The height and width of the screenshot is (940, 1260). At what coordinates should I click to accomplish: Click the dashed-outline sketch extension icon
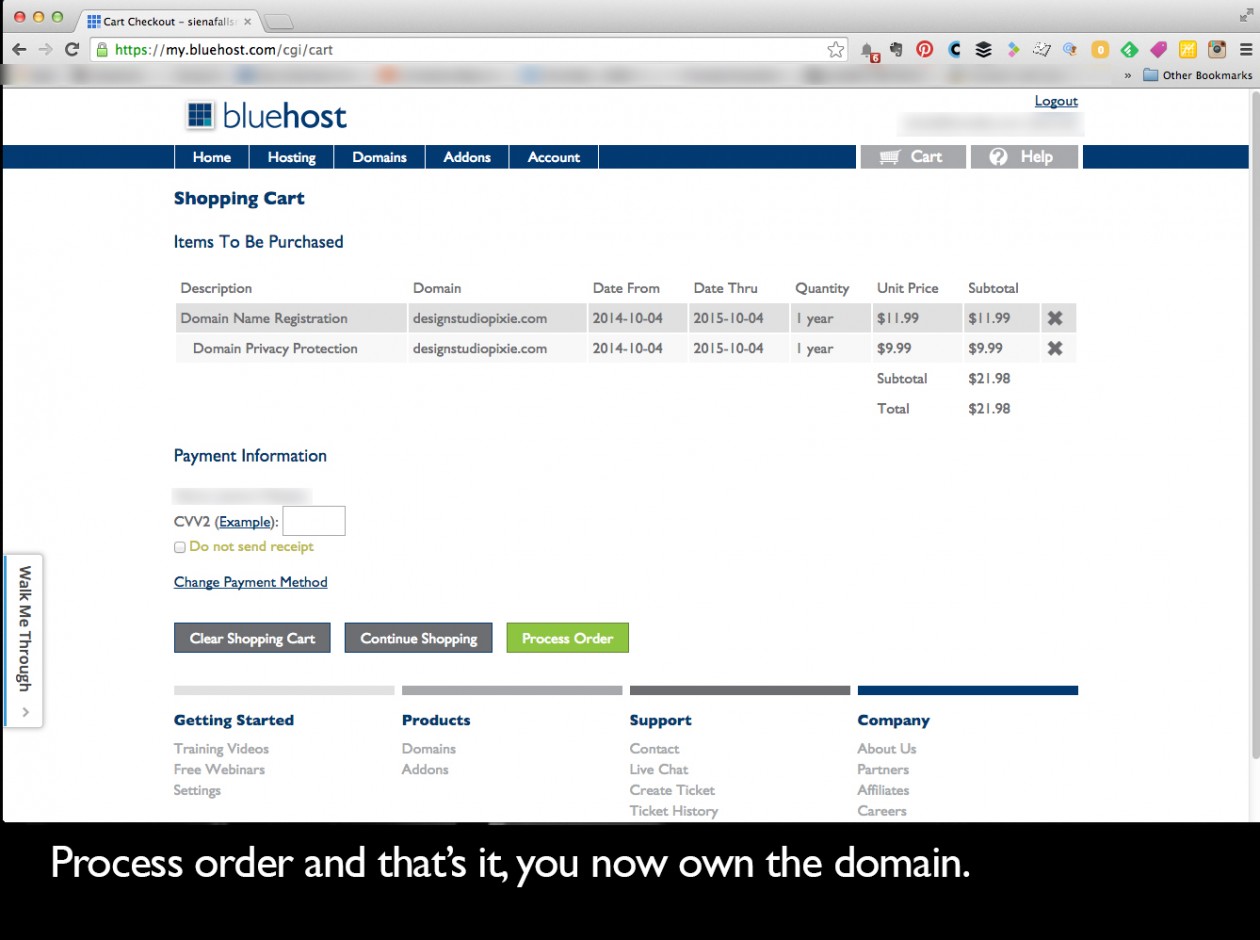tap(1041, 48)
